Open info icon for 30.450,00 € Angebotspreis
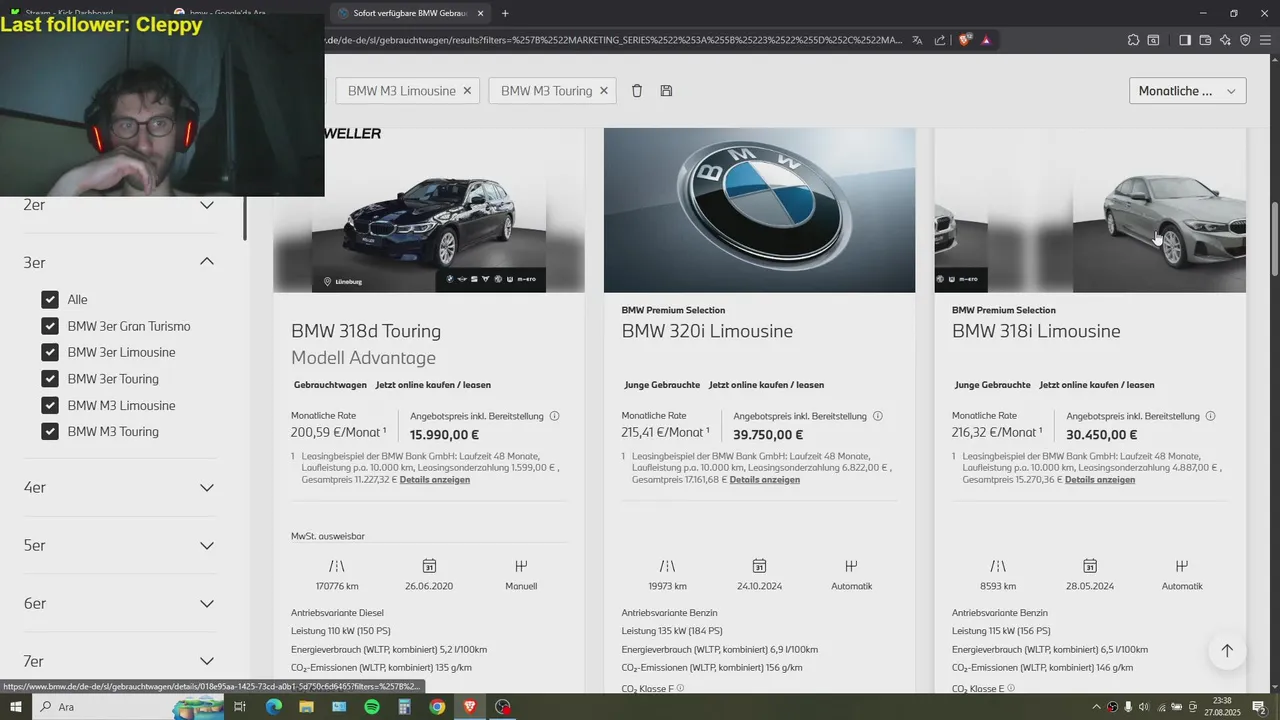1280x720 pixels. 1210,416
